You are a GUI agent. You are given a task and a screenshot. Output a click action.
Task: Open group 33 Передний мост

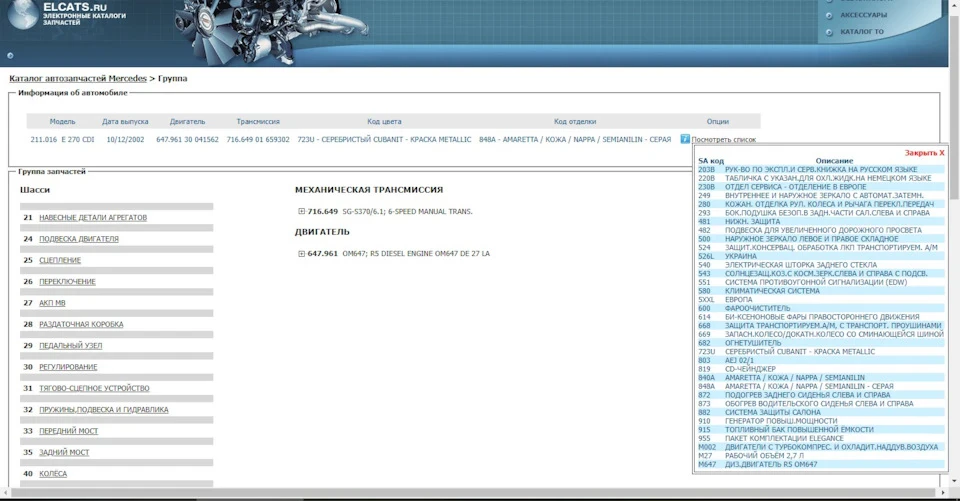click(x=69, y=431)
